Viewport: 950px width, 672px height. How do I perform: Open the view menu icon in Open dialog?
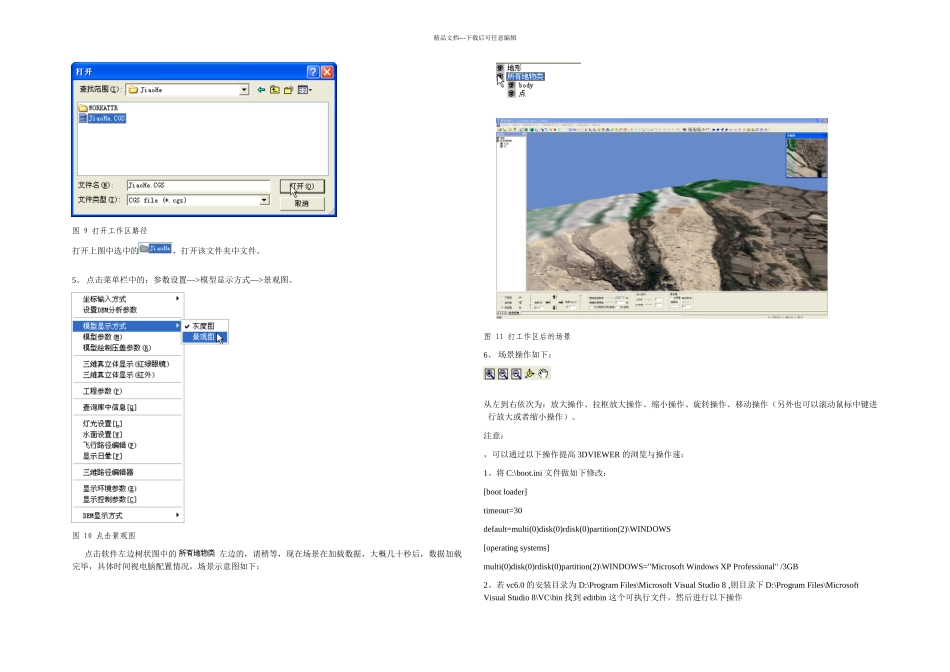(305, 90)
